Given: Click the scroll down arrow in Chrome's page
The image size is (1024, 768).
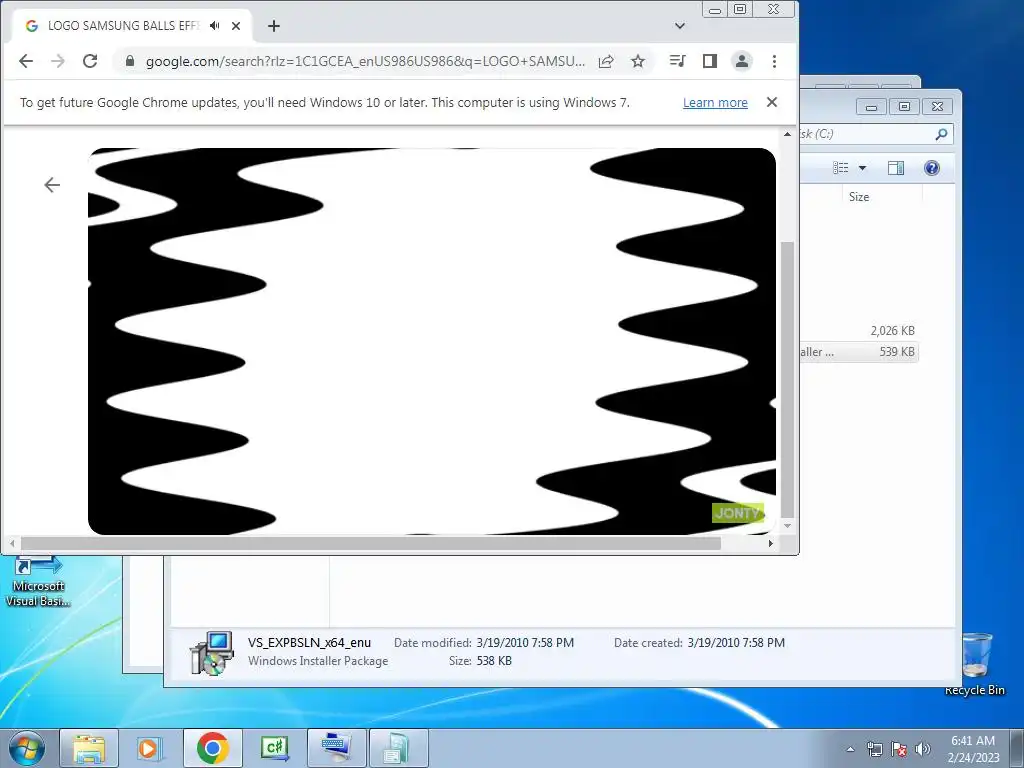Looking at the screenshot, I should 788,526.
